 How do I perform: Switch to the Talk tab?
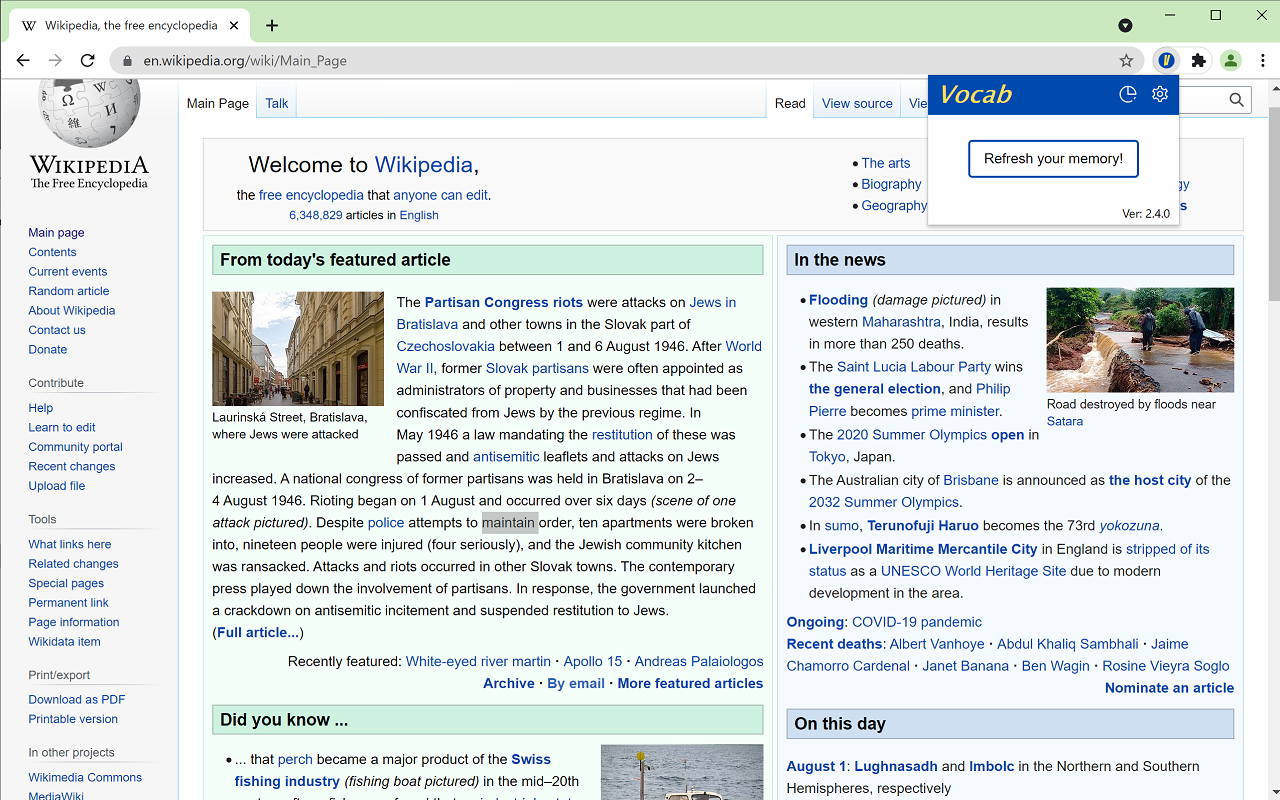coord(277,103)
